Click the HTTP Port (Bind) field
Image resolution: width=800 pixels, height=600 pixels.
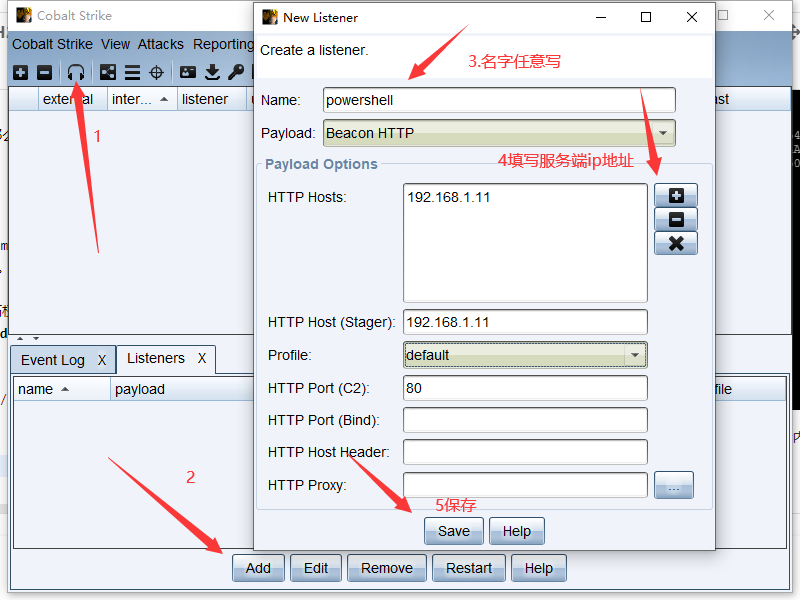click(x=525, y=420)
